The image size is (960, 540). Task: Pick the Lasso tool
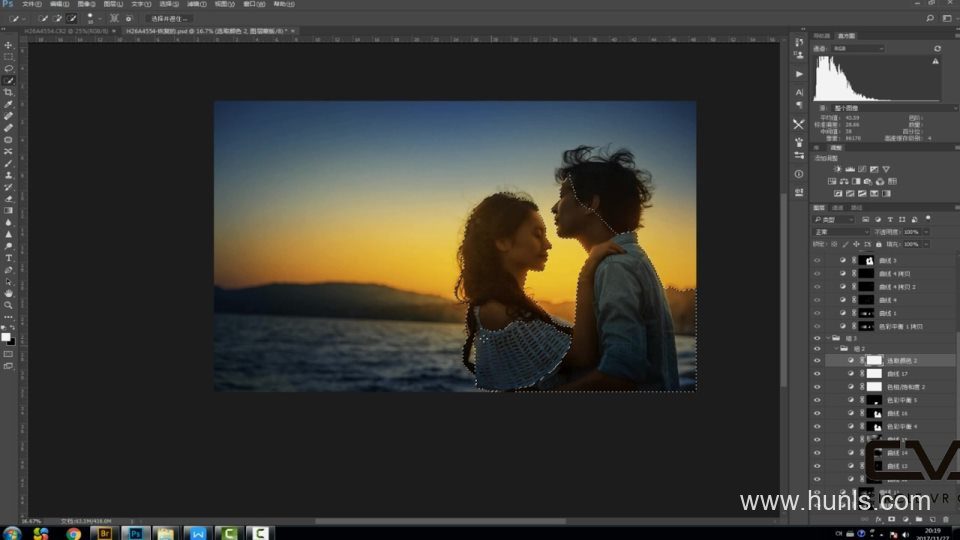pos(8,69)
